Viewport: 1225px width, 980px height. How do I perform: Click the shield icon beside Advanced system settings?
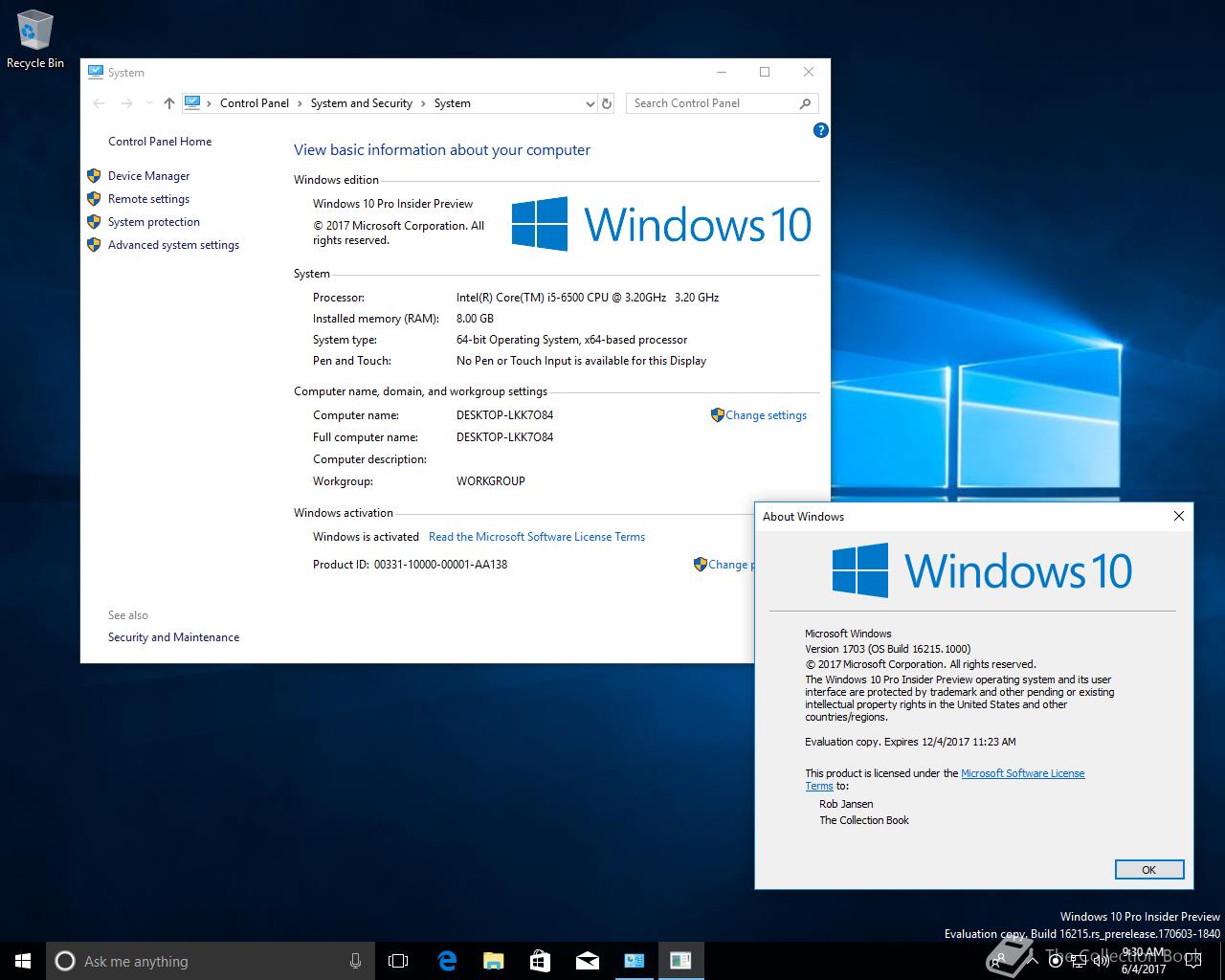pos(94,245)
